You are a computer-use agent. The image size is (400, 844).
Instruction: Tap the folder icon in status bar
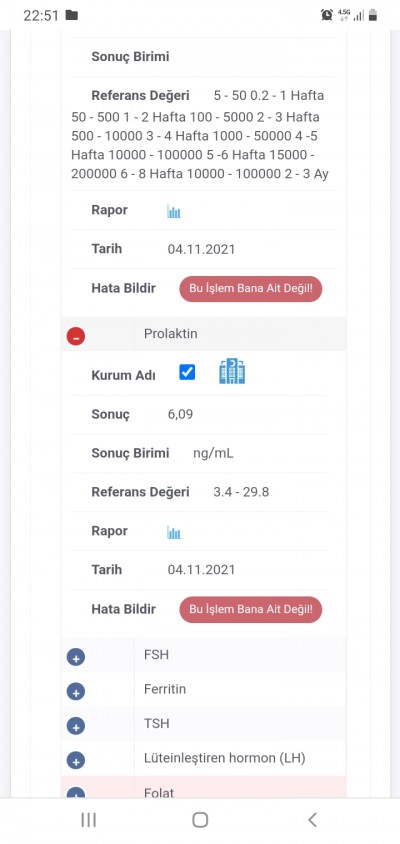coord(71,15)
